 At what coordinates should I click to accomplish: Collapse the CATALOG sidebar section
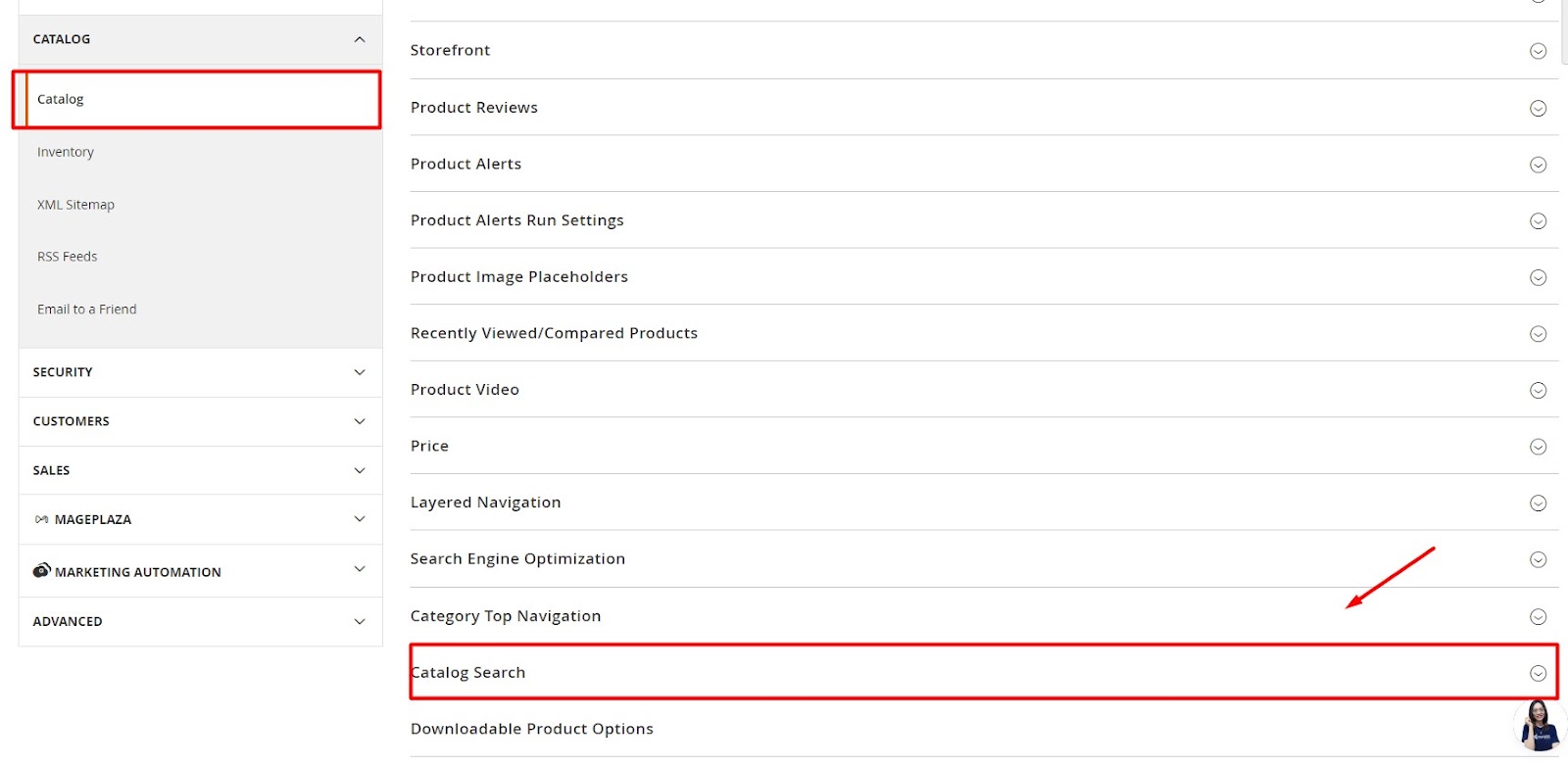coord(200,39)
